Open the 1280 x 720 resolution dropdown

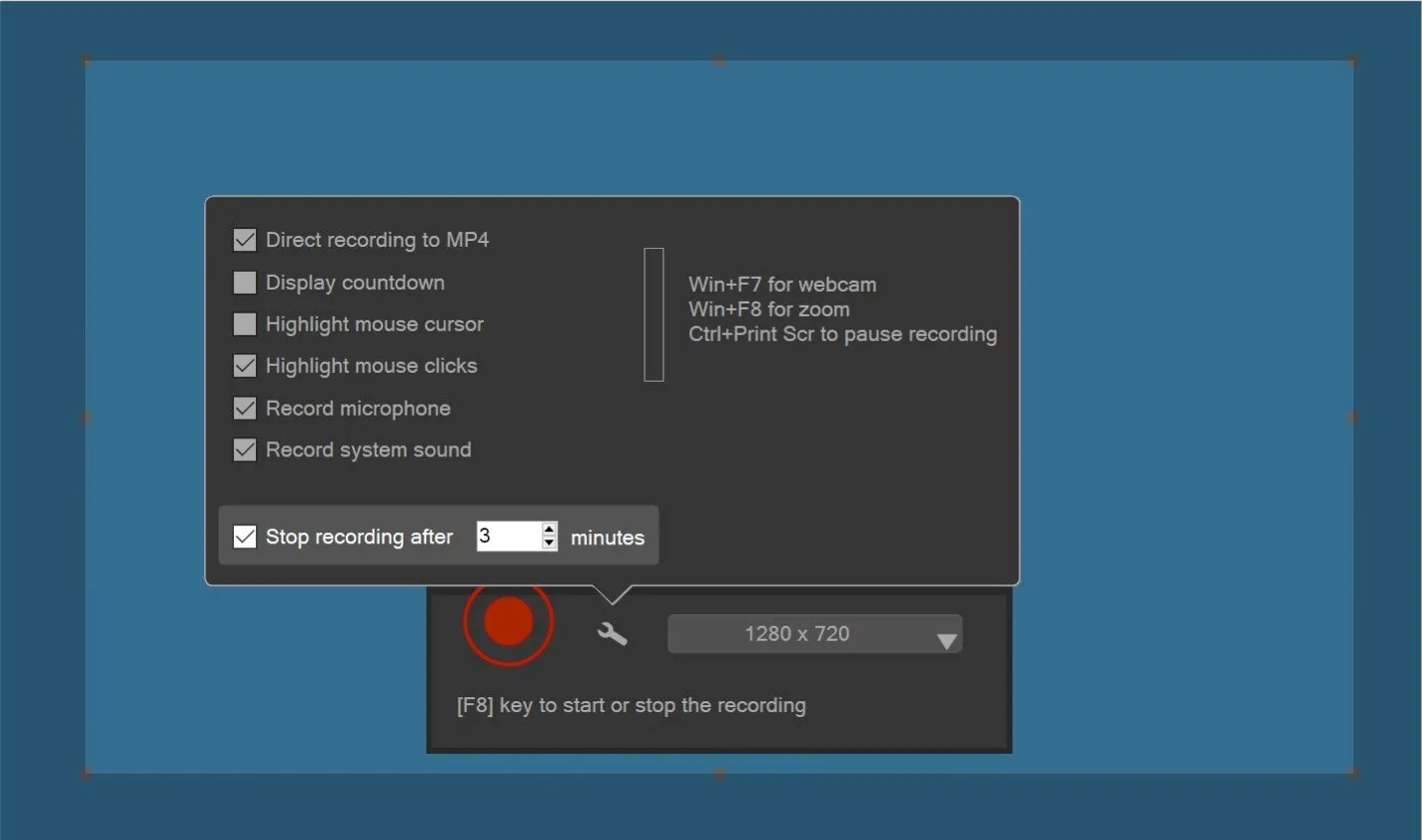point(813,633)
